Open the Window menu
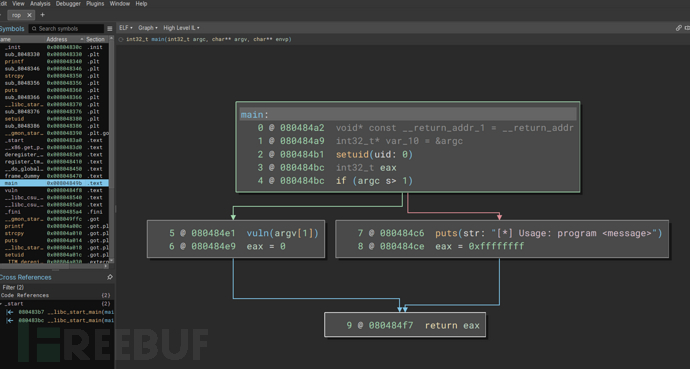 119,4
